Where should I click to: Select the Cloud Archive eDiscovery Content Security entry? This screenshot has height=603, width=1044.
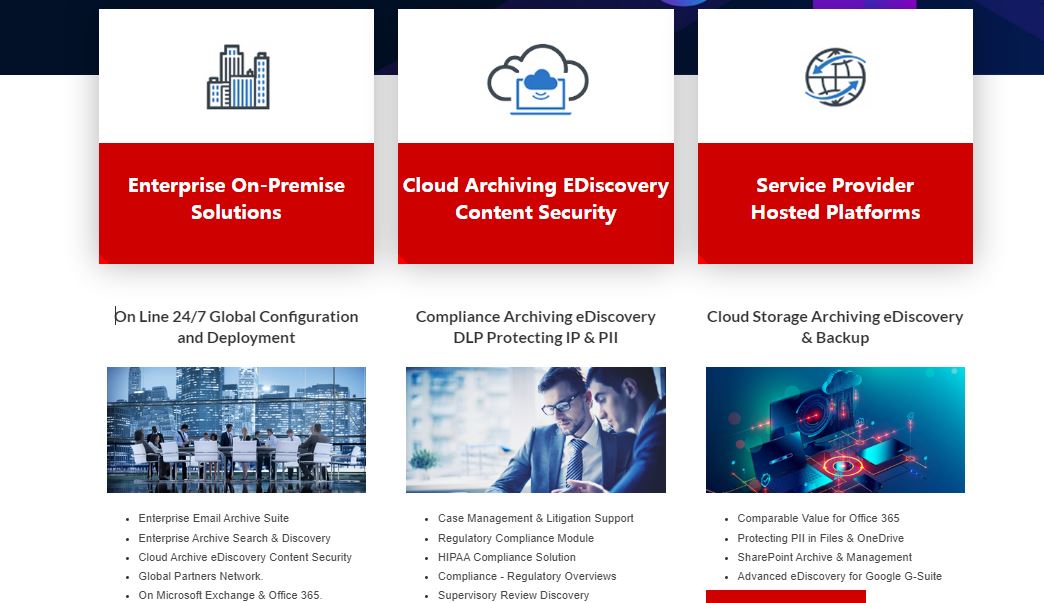pyautogui.click(x=244, y=557)
